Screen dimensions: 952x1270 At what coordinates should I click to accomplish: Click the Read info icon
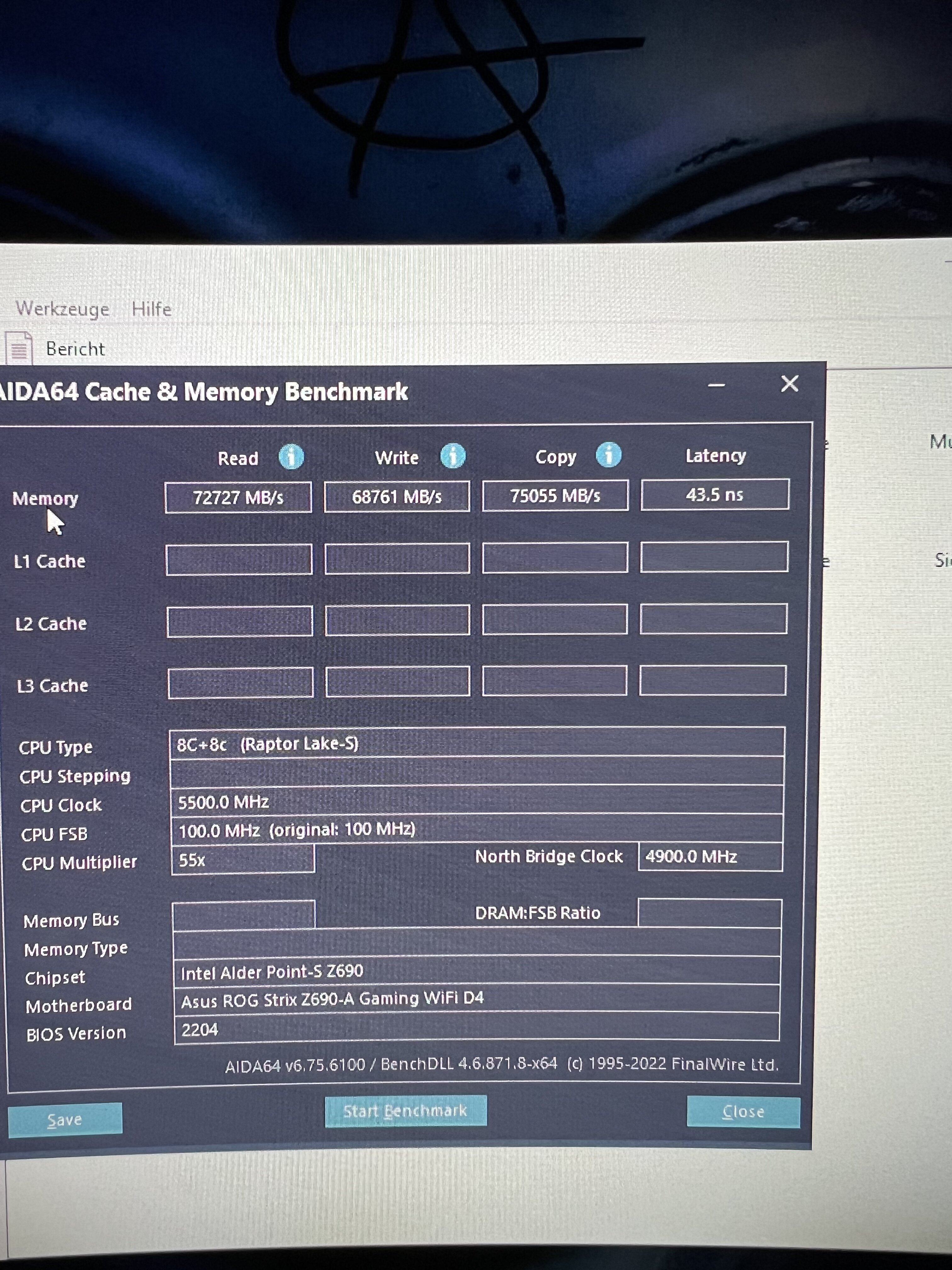coord(291,457)
